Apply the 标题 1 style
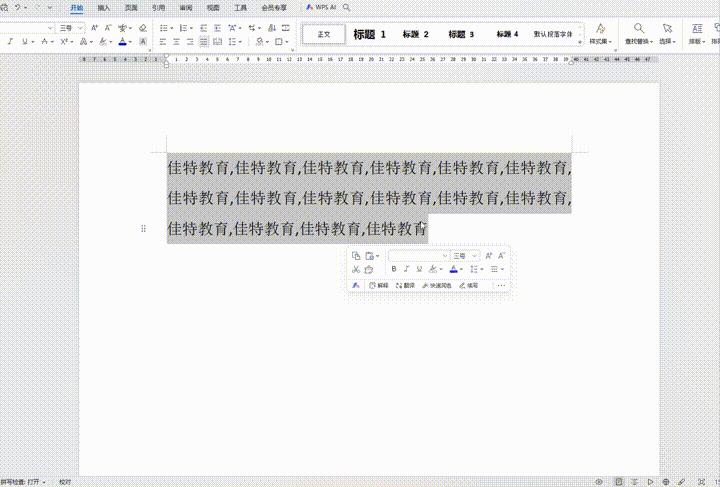Image resolution: width=720 pixels, height=487 pixels. (369, 34)
